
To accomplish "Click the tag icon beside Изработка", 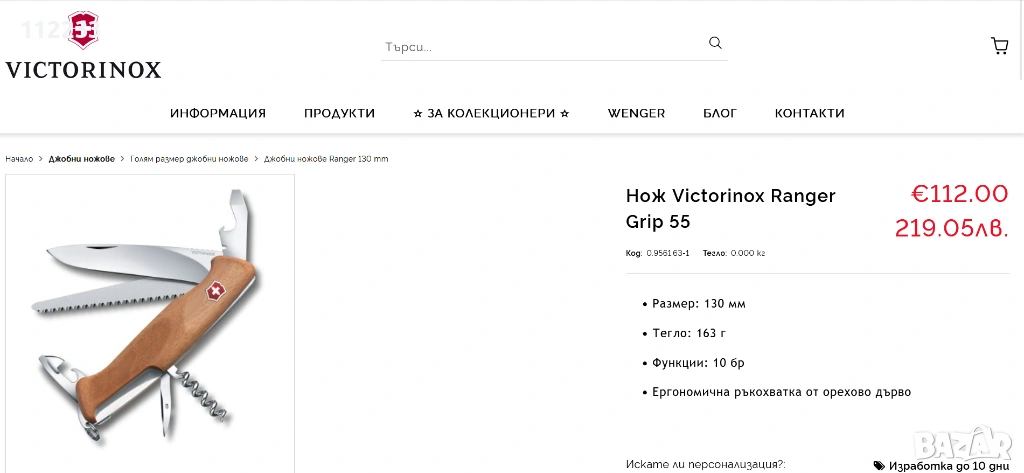I will pos(880,465).
